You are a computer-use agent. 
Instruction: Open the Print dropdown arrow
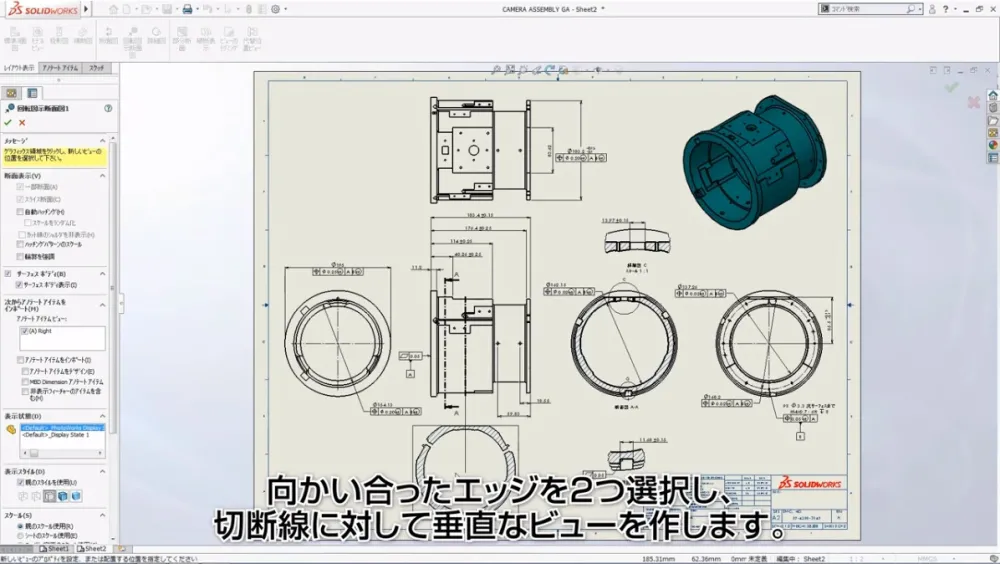(197, 9)
